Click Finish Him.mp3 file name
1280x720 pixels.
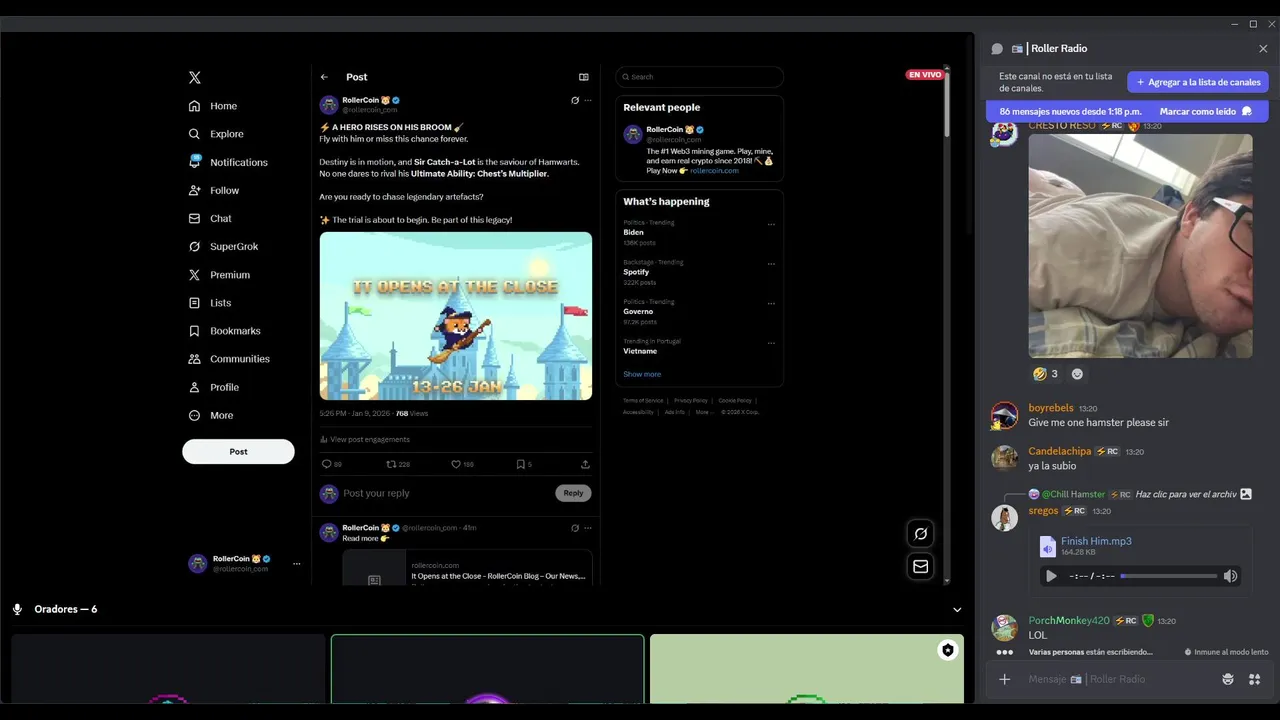[x=1096, y=541]
